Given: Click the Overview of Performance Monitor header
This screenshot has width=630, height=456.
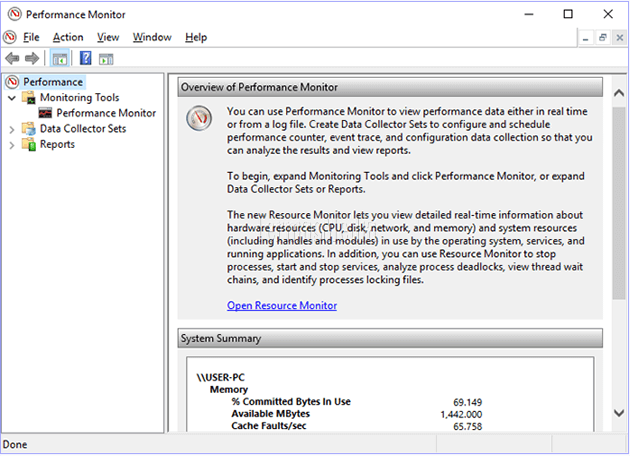Looking at the screenshot, I should 390,87.
